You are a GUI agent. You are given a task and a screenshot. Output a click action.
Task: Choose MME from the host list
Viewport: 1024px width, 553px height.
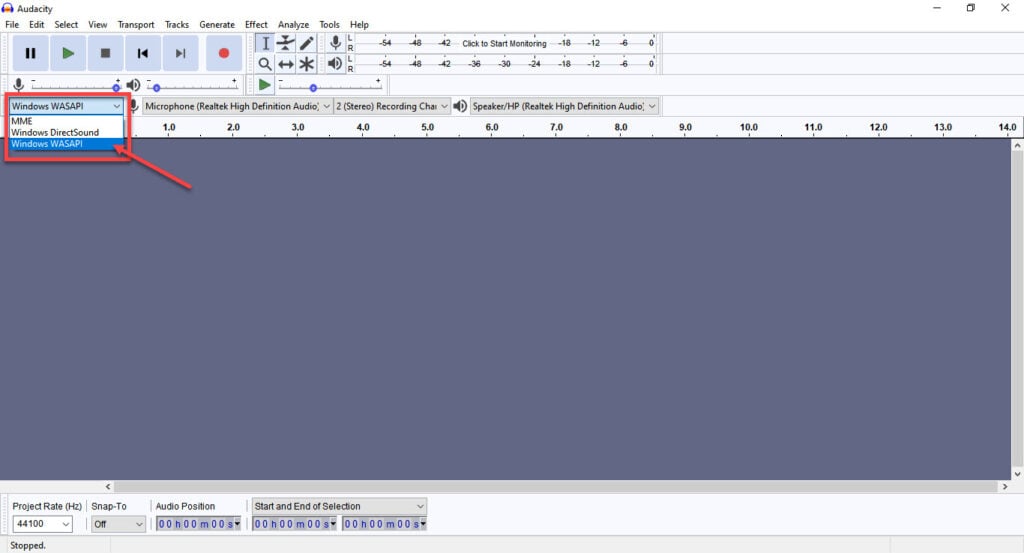pos(66,121)
